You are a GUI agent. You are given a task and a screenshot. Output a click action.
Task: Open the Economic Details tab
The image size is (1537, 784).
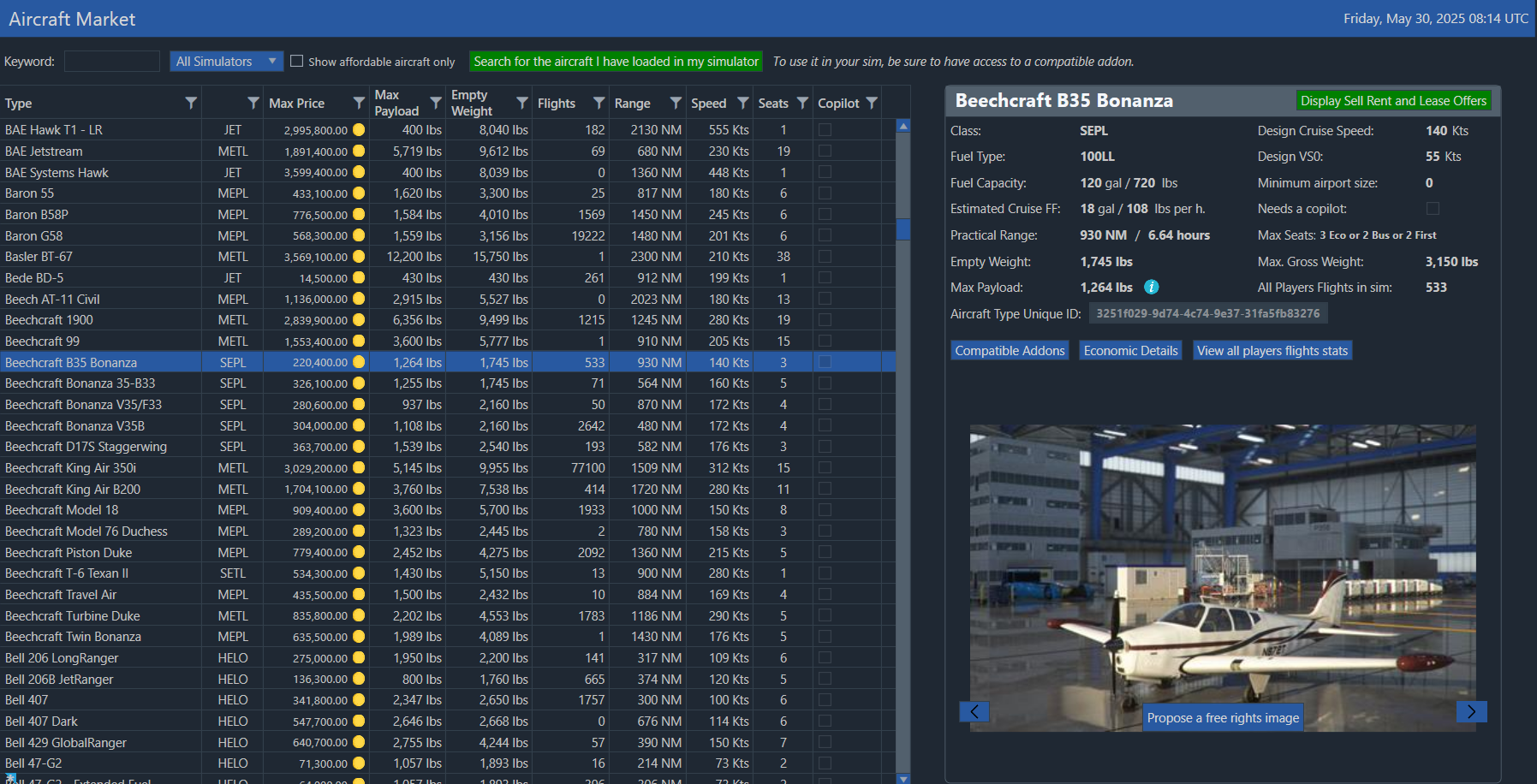pos(1130,350)
